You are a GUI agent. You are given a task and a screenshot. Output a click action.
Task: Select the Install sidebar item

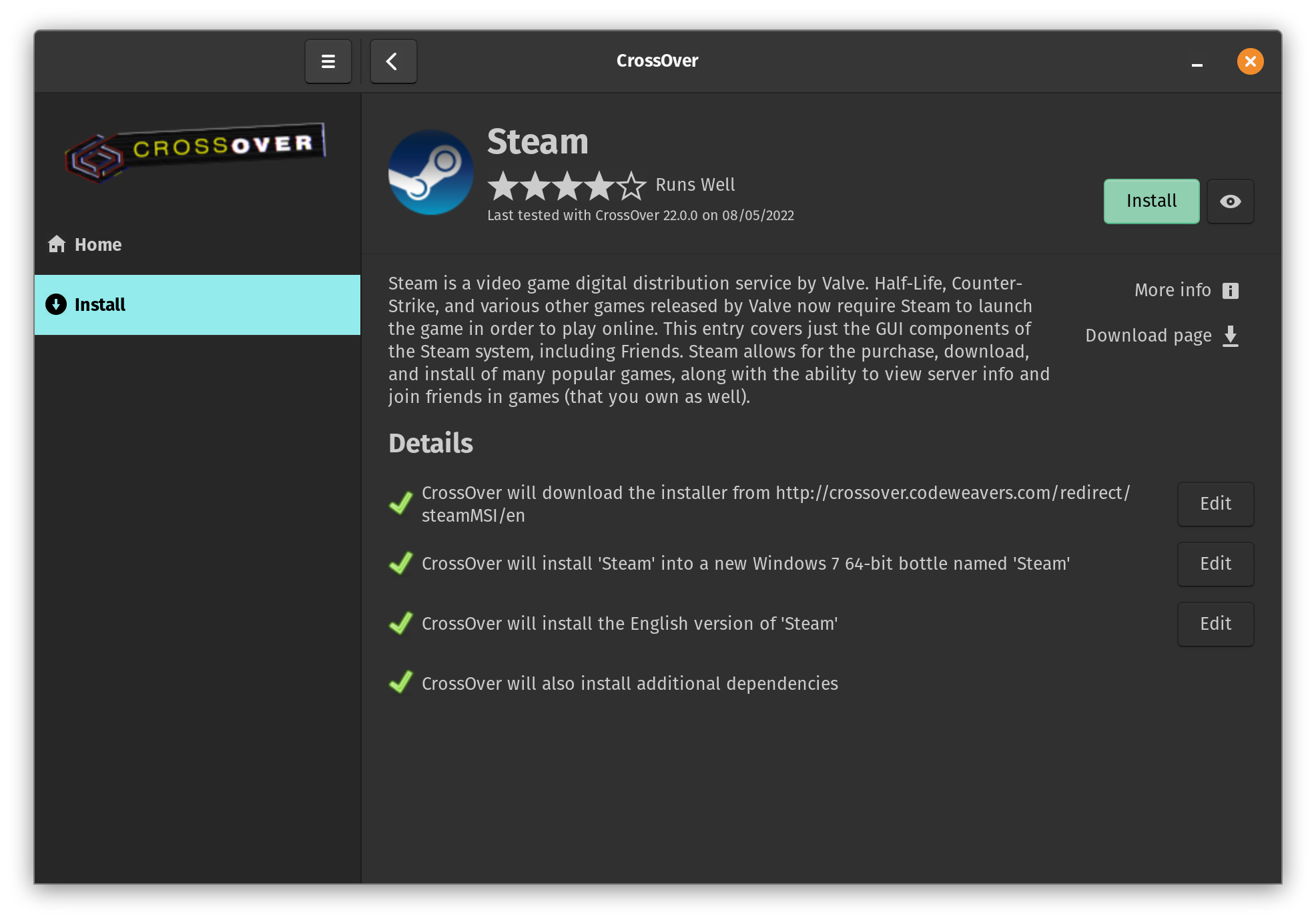point(198,304)
